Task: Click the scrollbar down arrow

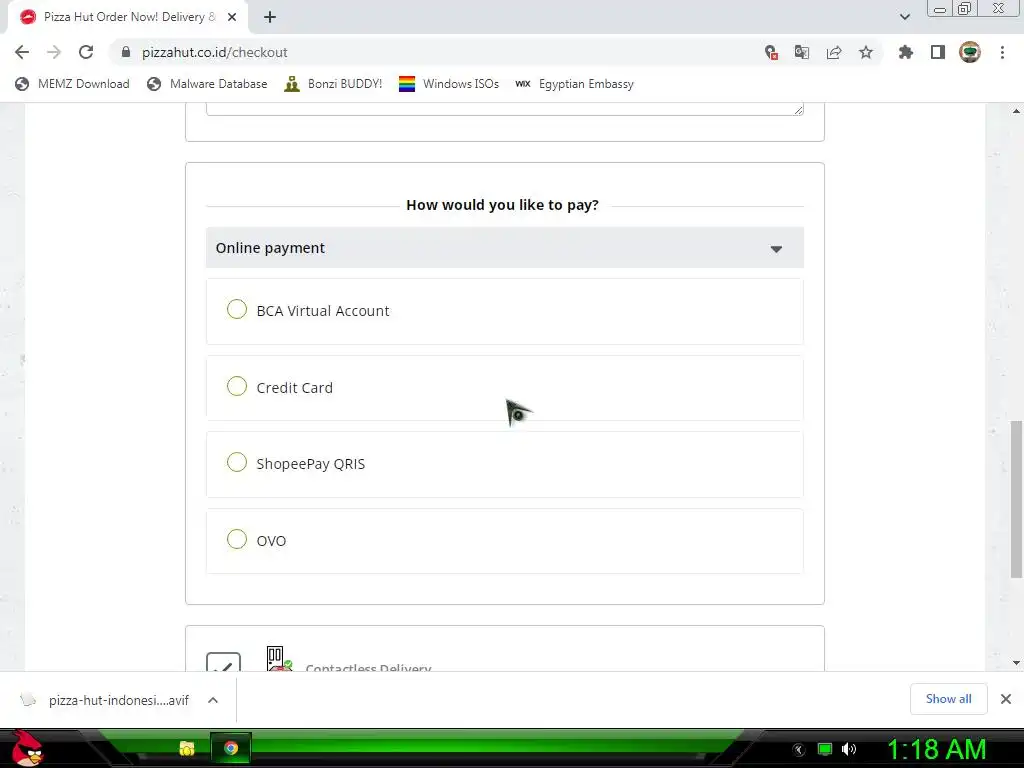Action: (1016, 663)
